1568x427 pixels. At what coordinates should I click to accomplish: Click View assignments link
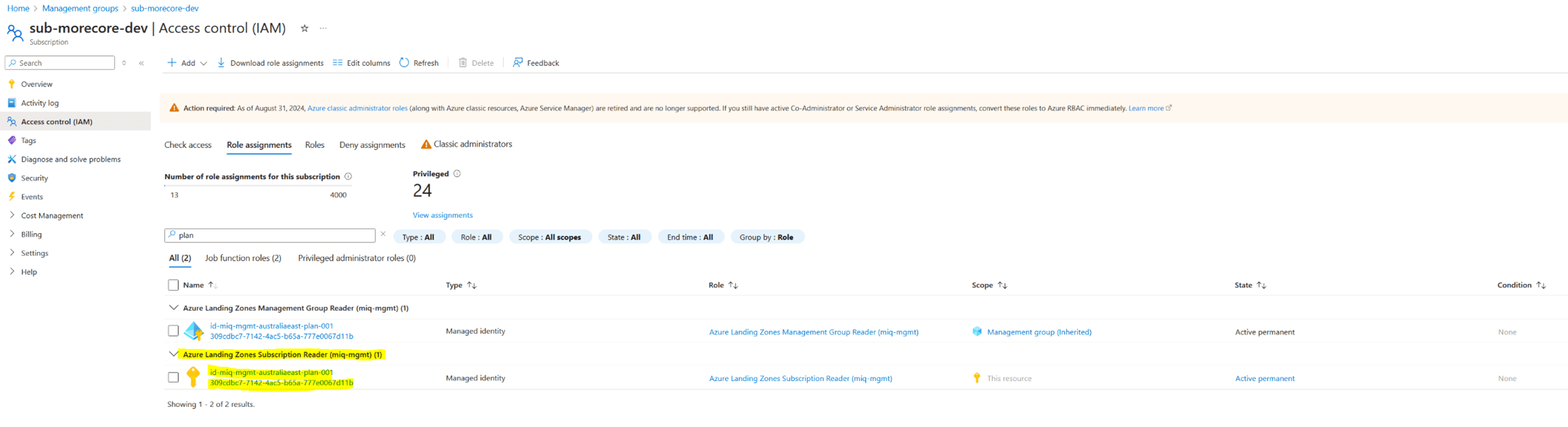(443, 215)
